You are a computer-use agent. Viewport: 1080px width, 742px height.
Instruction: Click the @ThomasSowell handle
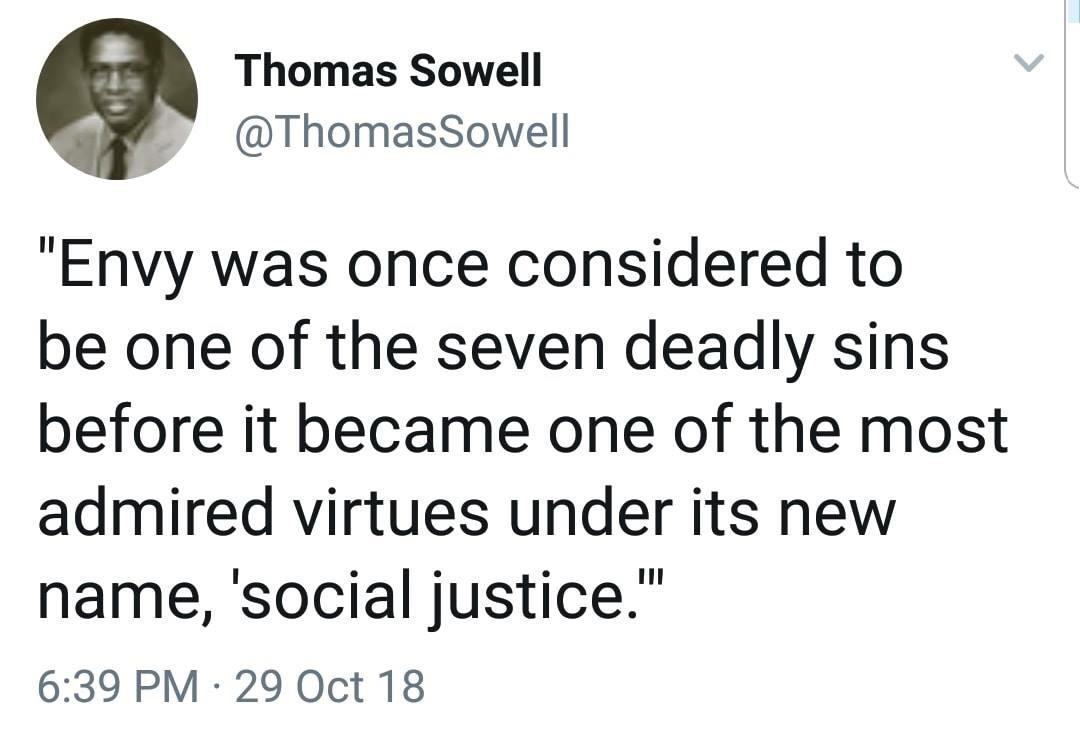point(401,131)
